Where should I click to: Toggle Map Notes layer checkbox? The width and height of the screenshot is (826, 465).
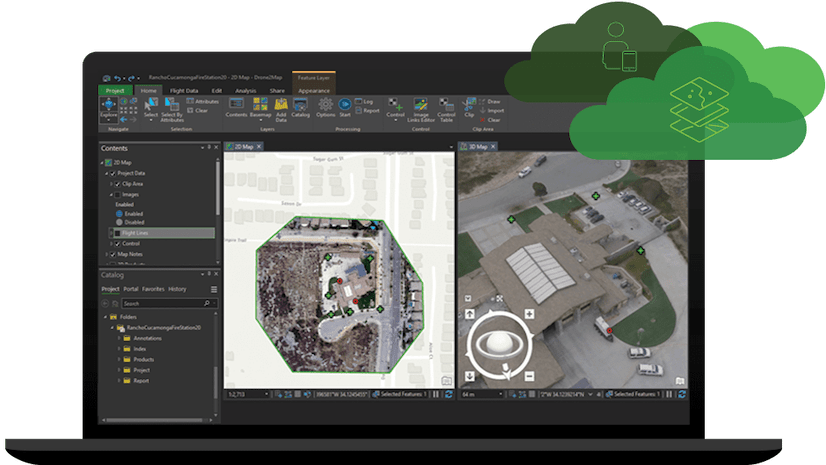coord(113,254)
